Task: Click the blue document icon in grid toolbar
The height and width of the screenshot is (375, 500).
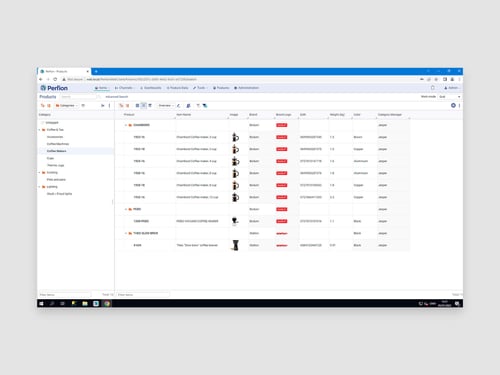Action: pyautogui.click(x=188, y=106)
